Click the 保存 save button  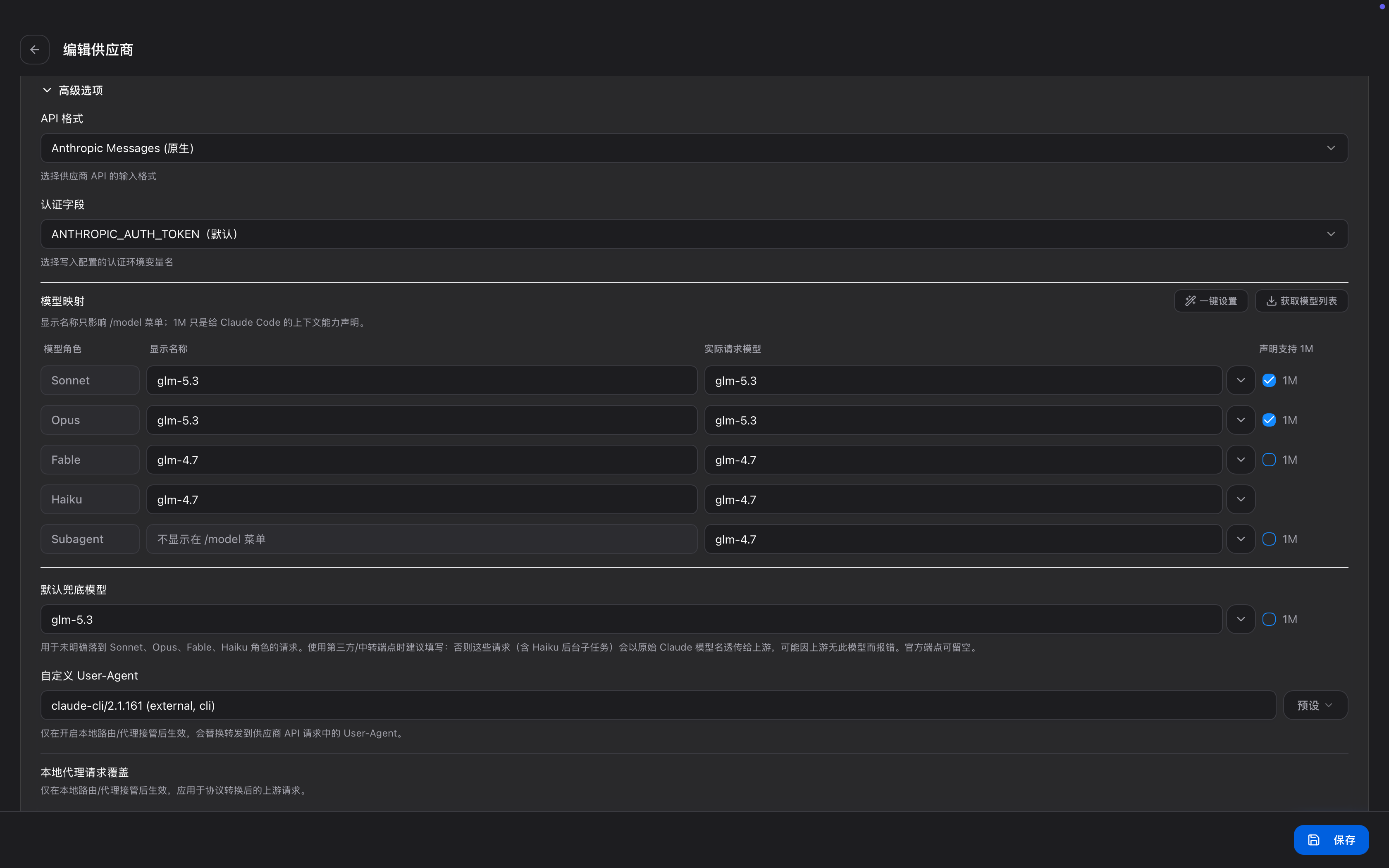point(1331,840)
